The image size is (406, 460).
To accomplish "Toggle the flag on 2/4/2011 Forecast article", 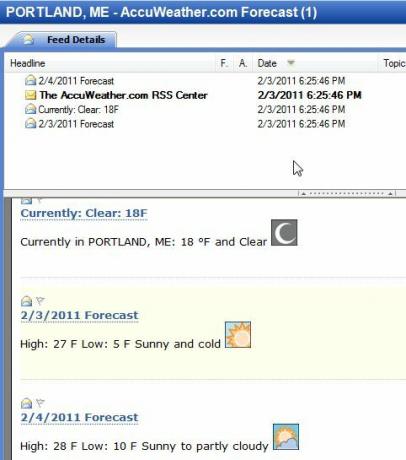I will point(40,403).
